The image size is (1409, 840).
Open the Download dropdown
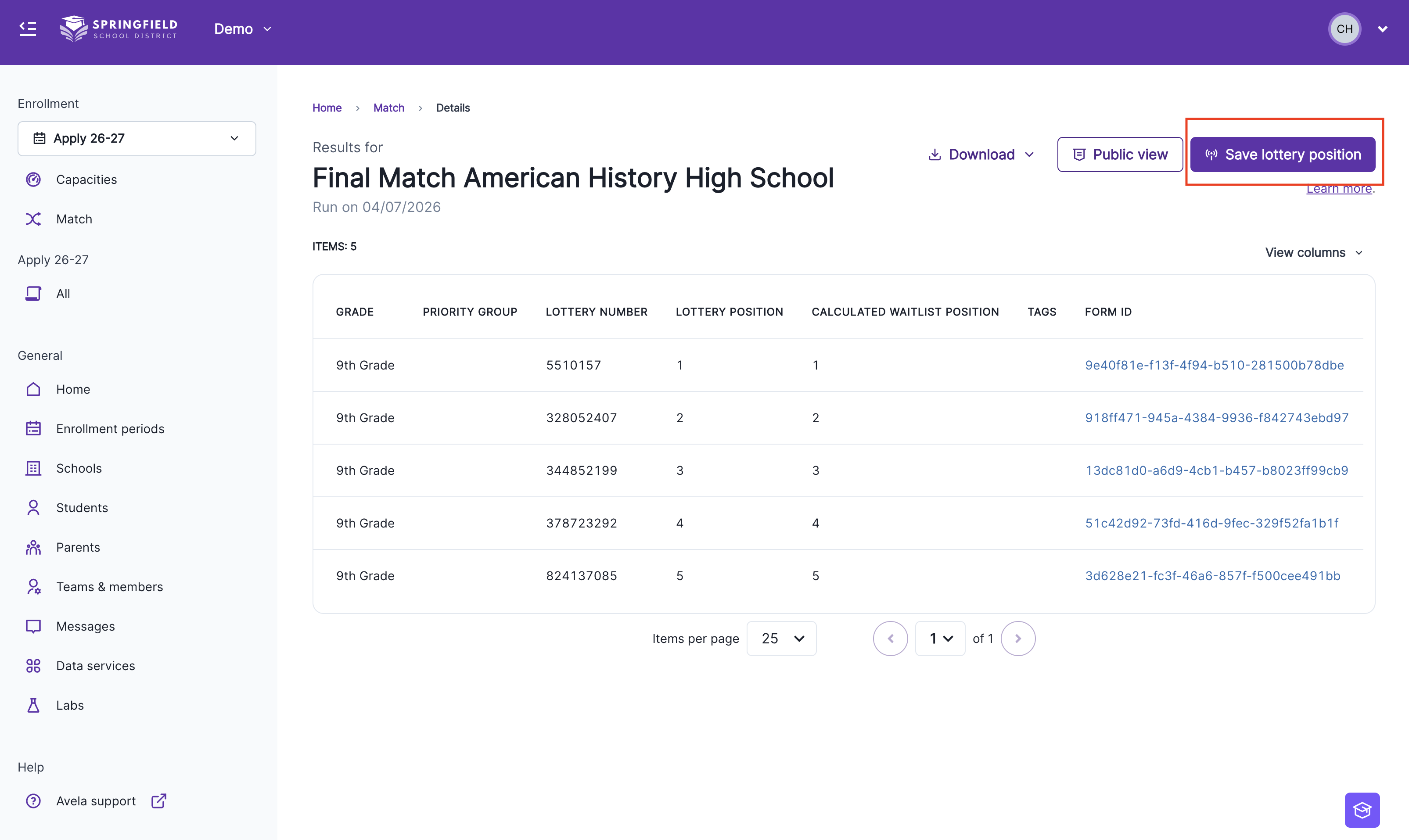(x=981, y=154)
